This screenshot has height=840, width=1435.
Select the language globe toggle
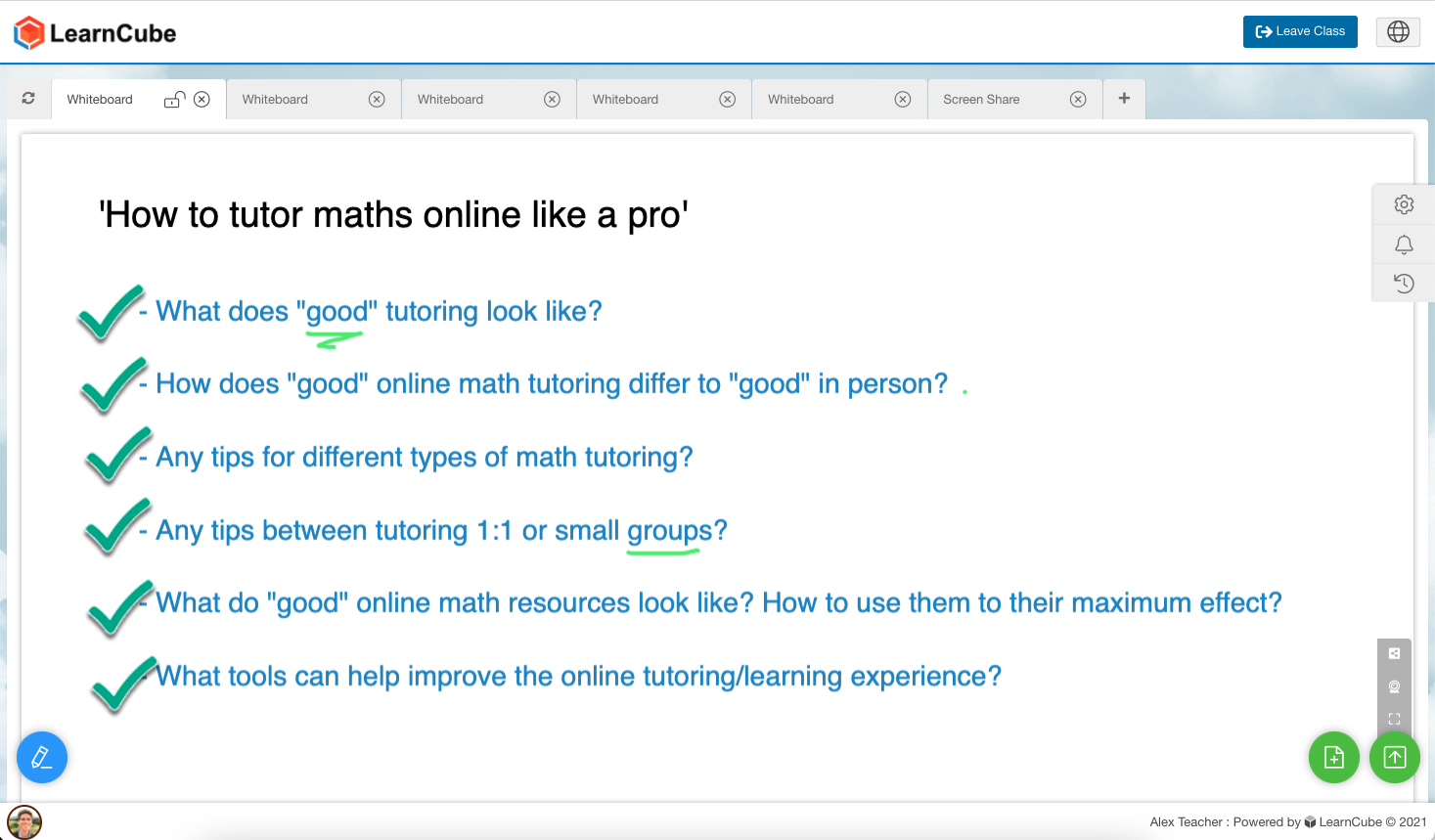1397,31
